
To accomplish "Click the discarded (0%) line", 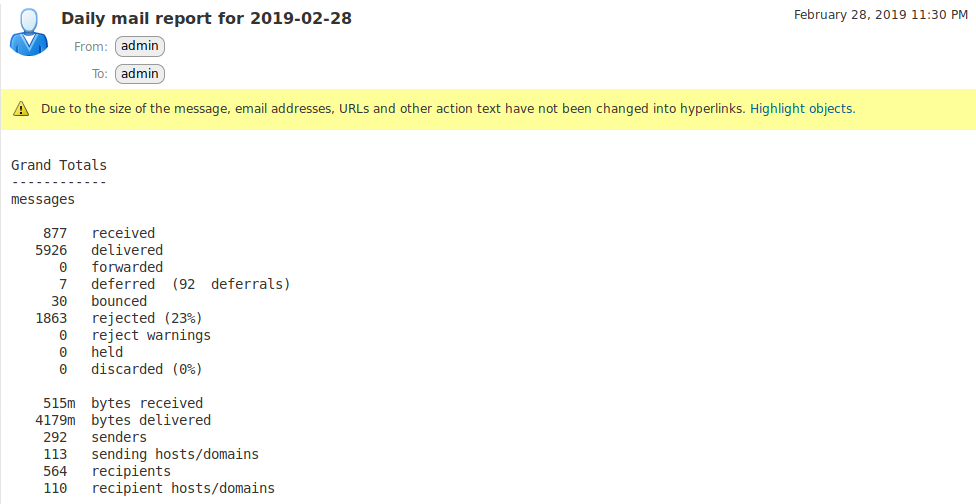I will [x=146, y=369].
